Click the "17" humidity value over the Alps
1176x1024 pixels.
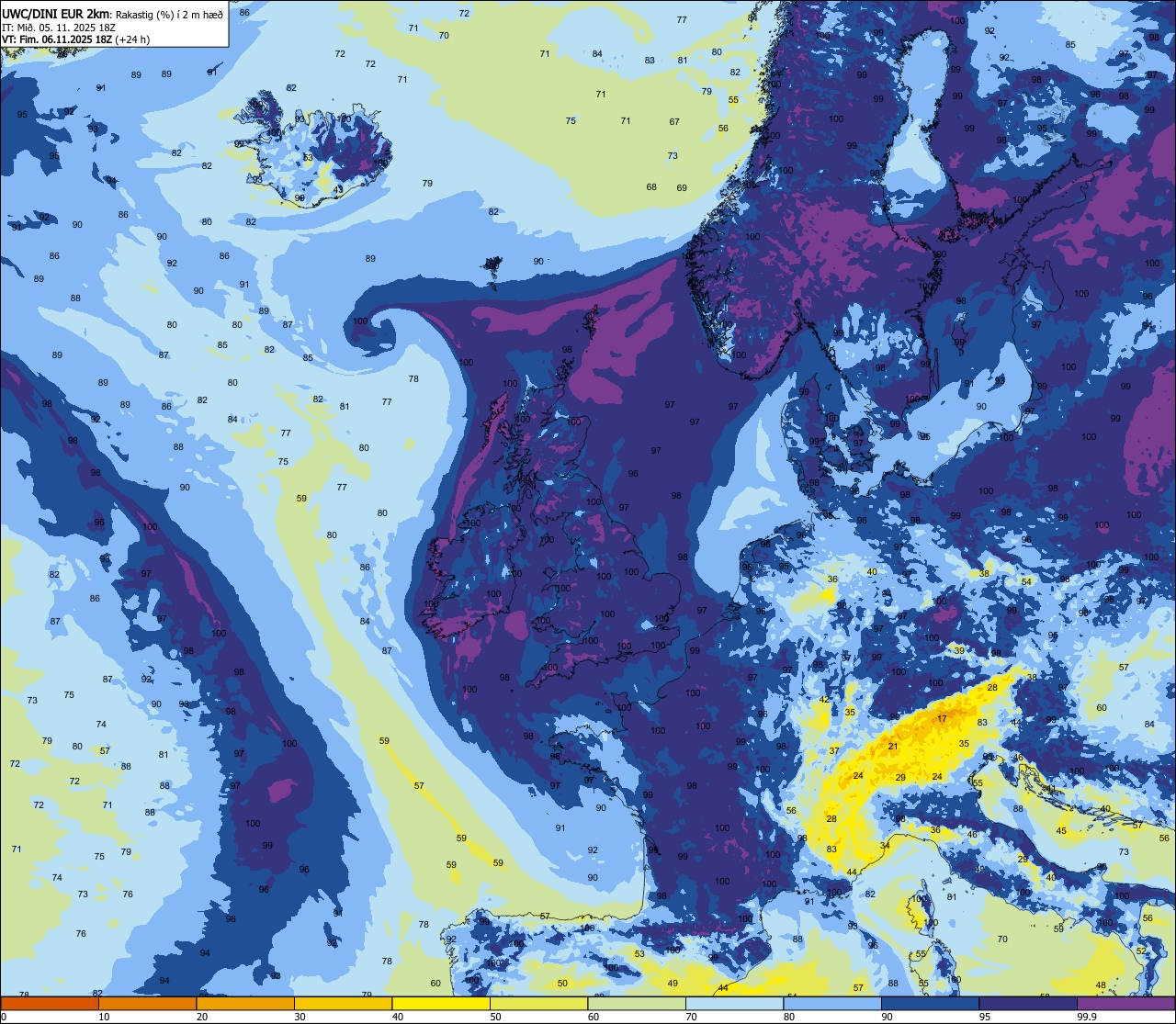tap(942, 719)
